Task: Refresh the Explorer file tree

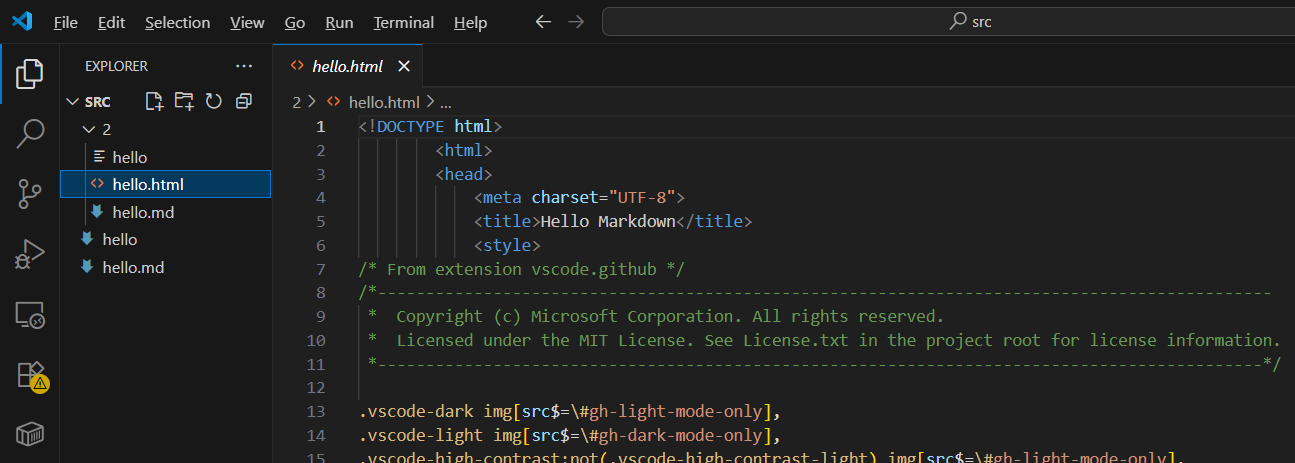Action: pyautogui.click(x=213, y=101)
